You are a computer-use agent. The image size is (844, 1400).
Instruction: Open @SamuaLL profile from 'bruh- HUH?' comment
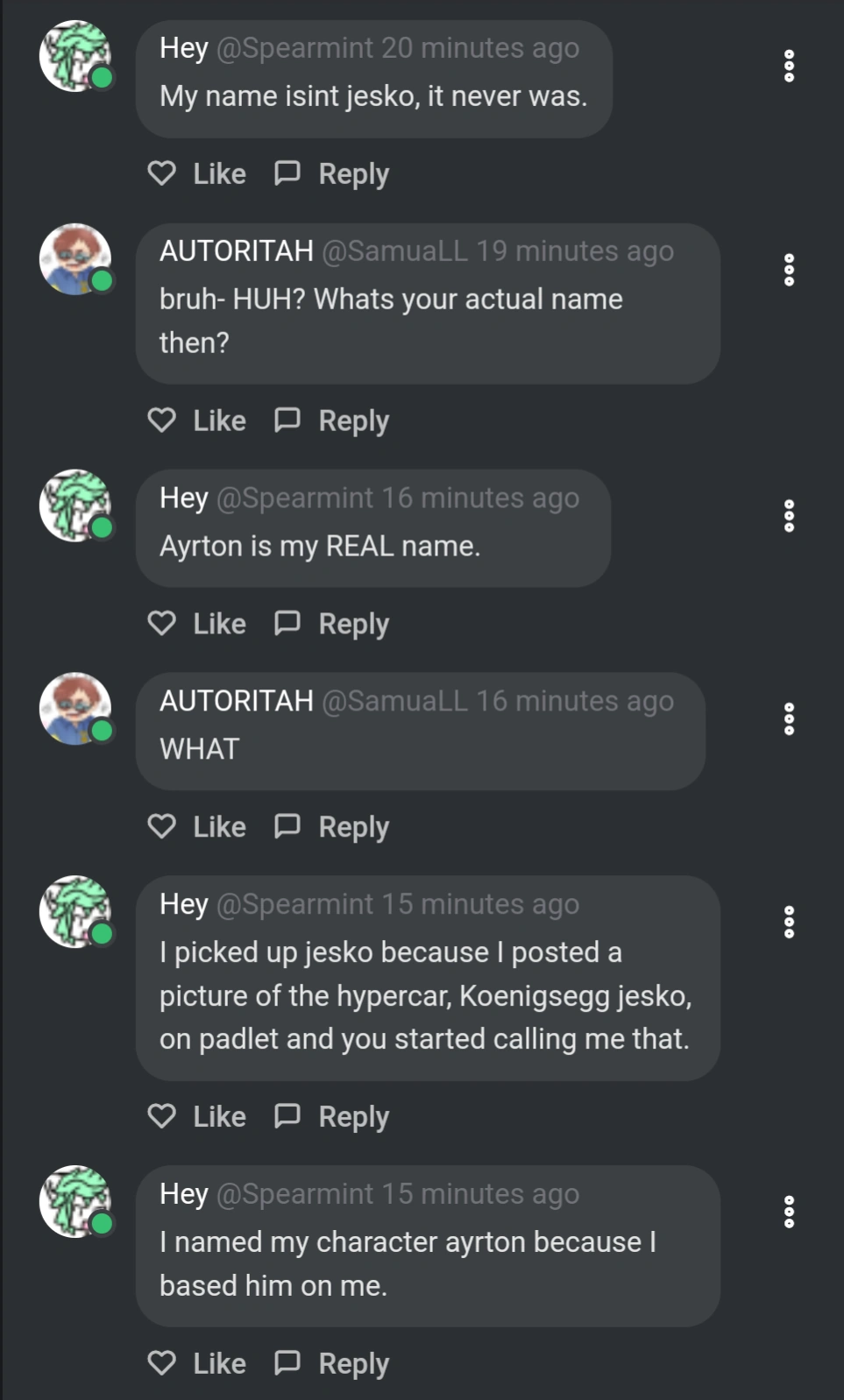pos(394,251)
